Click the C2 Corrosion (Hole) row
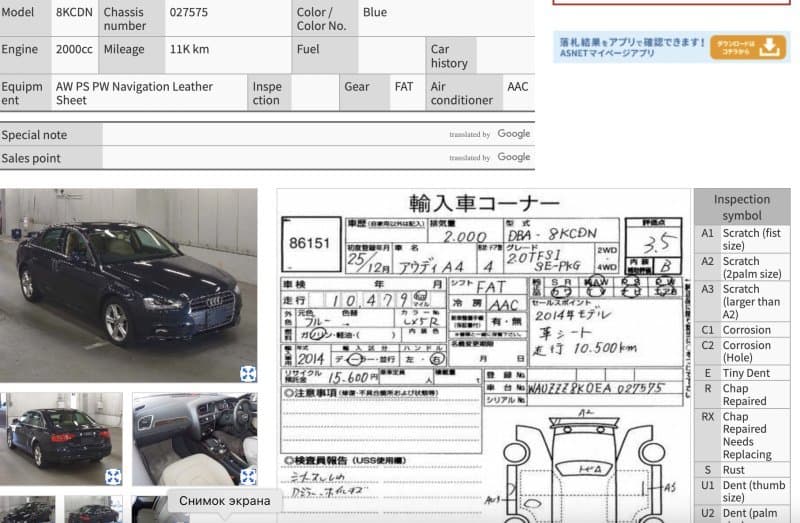Screen dimensions: 800x523 tap(742, 352)
